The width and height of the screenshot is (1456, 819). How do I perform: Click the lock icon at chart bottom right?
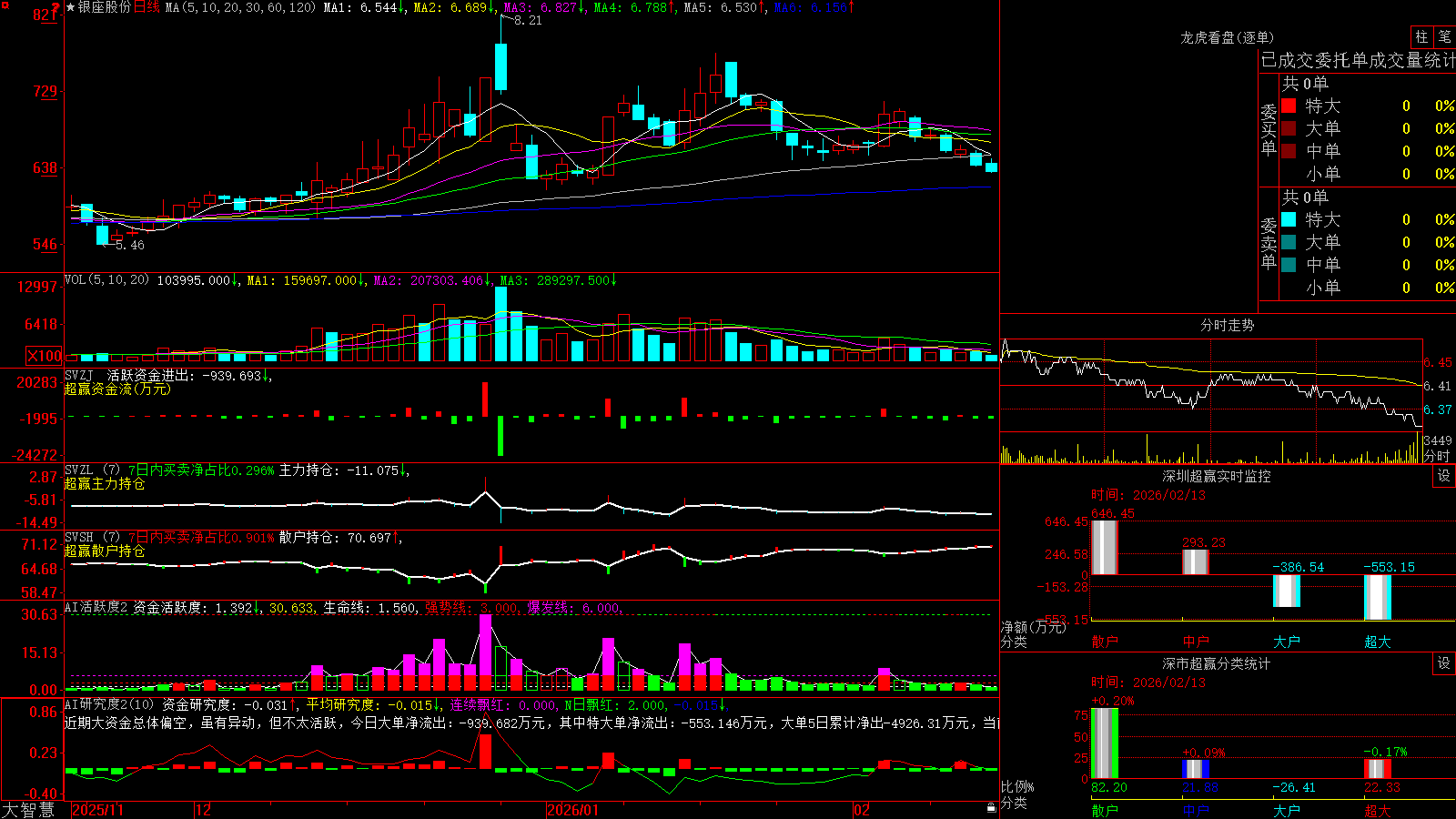[x=992, y=807]
